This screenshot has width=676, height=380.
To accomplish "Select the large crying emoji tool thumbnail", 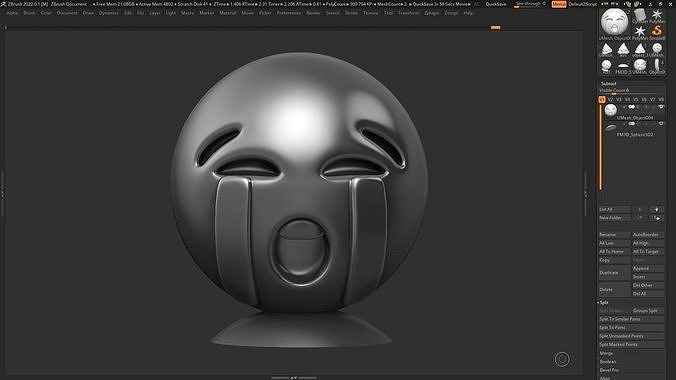I will click(614, 22).
